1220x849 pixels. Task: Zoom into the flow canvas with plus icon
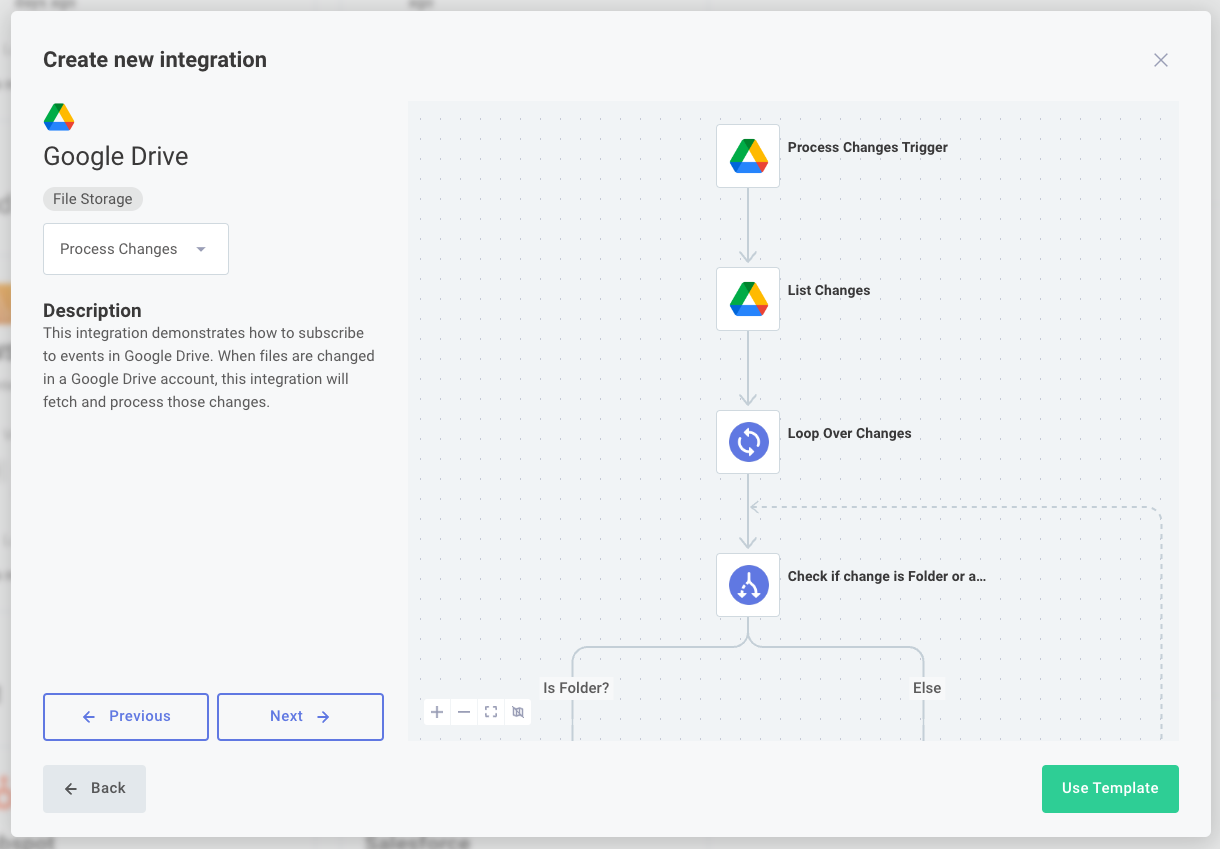pos(437,712)
